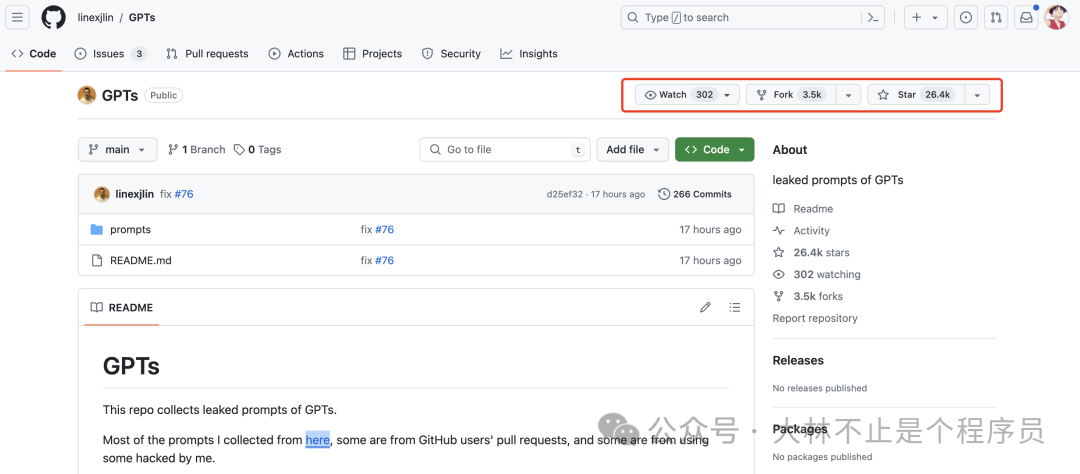Open commit hash d25ef32
This screenshot has height=474, width=1080.
(x=563, y=194)
